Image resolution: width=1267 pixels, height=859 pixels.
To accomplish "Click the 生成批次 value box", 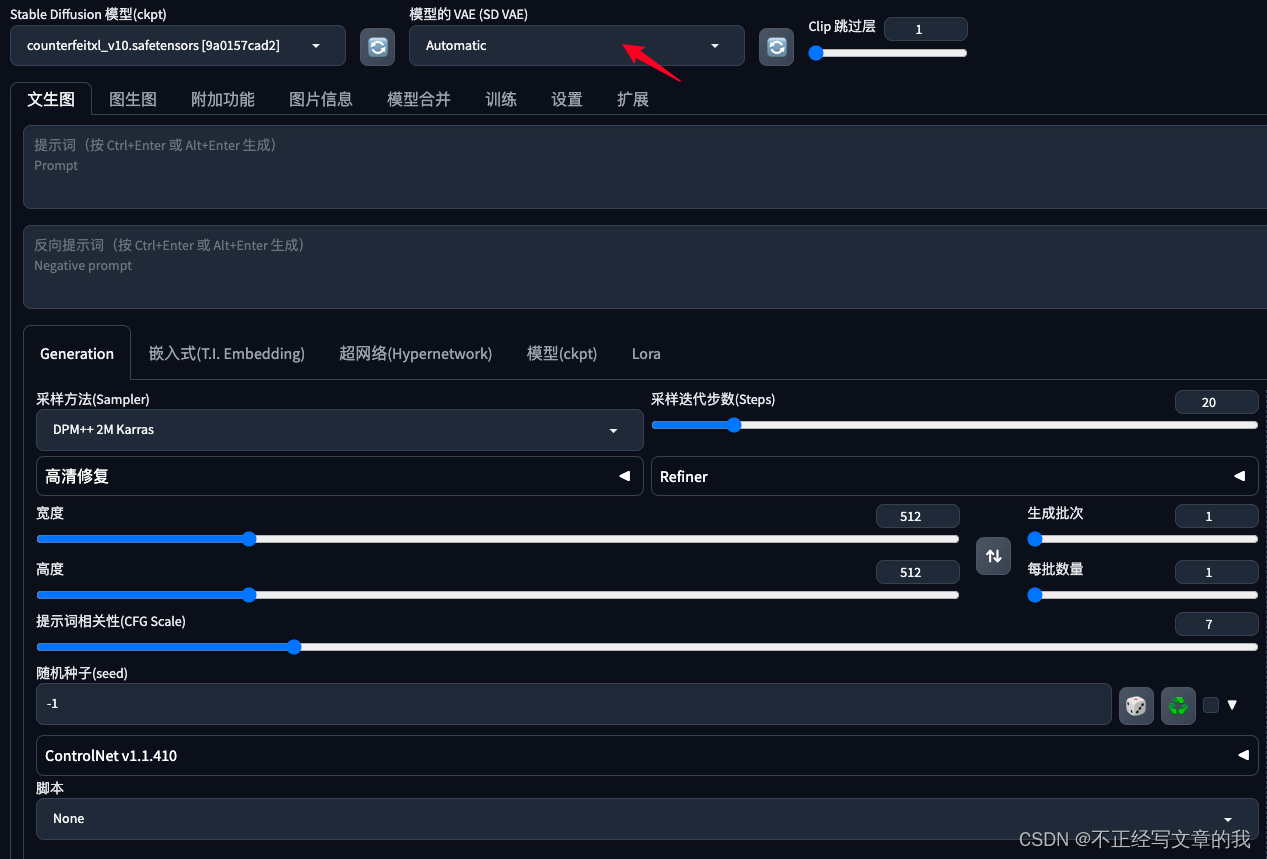I will click(x=1216, y=516).
